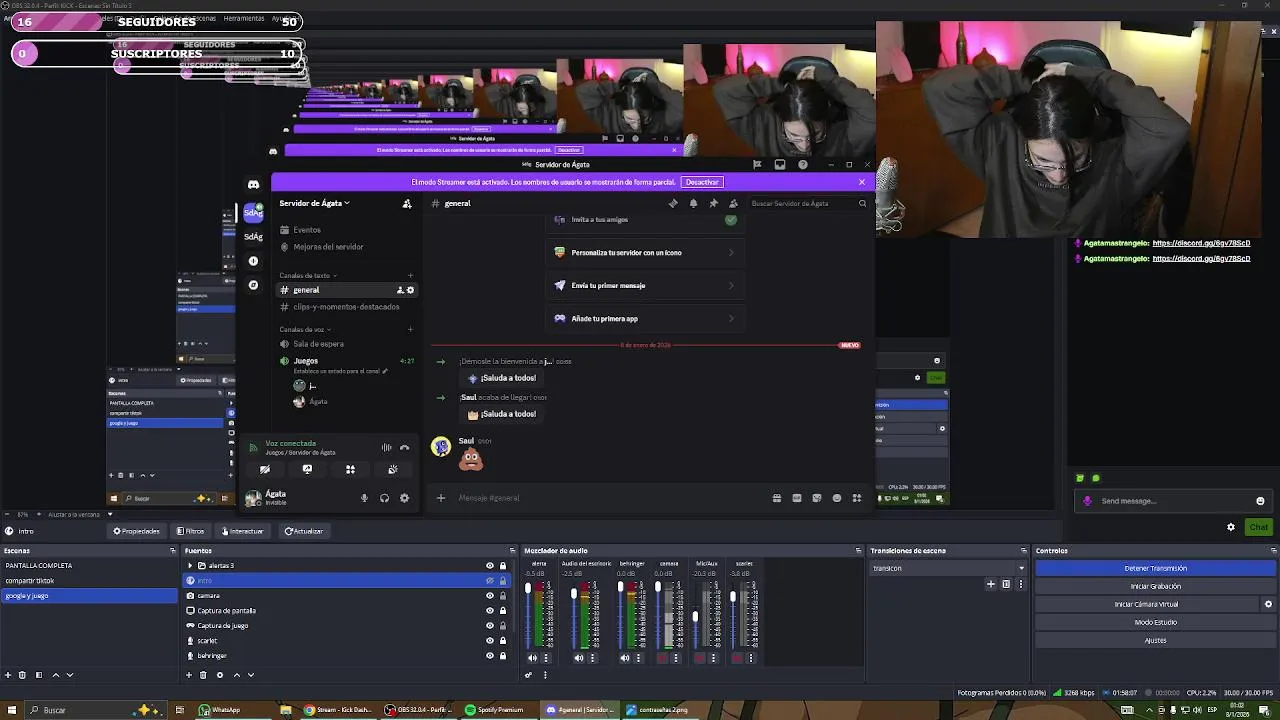The image size is (1280, 720).
Task: Toggle visibility of alertas 3 source
Action: 490,566
